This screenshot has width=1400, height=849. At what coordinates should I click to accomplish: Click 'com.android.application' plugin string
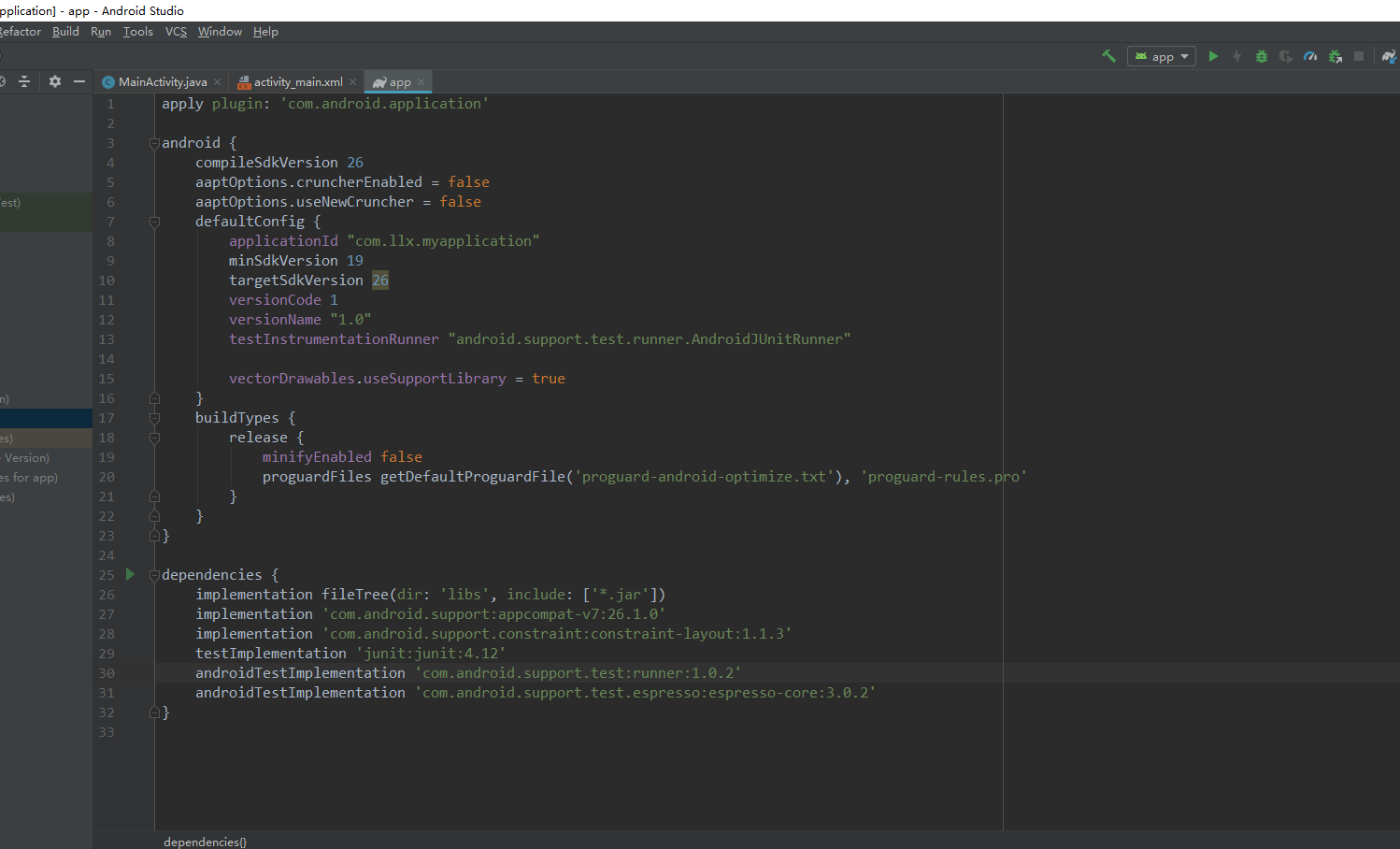(384, 104)
